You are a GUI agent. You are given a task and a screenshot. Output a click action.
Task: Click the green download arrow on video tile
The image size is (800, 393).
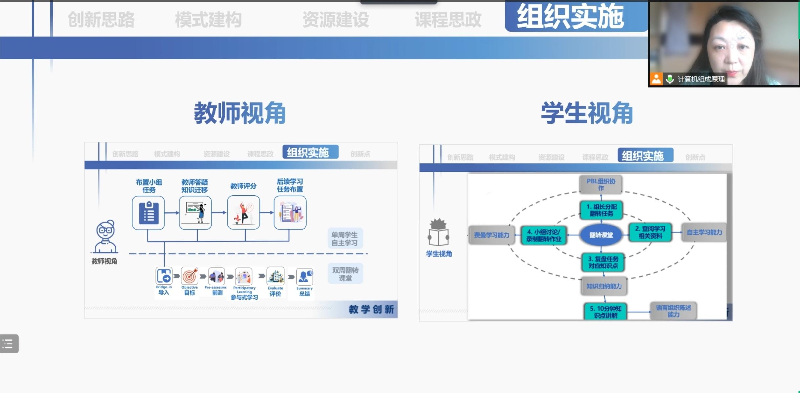(x=669, y=79)
